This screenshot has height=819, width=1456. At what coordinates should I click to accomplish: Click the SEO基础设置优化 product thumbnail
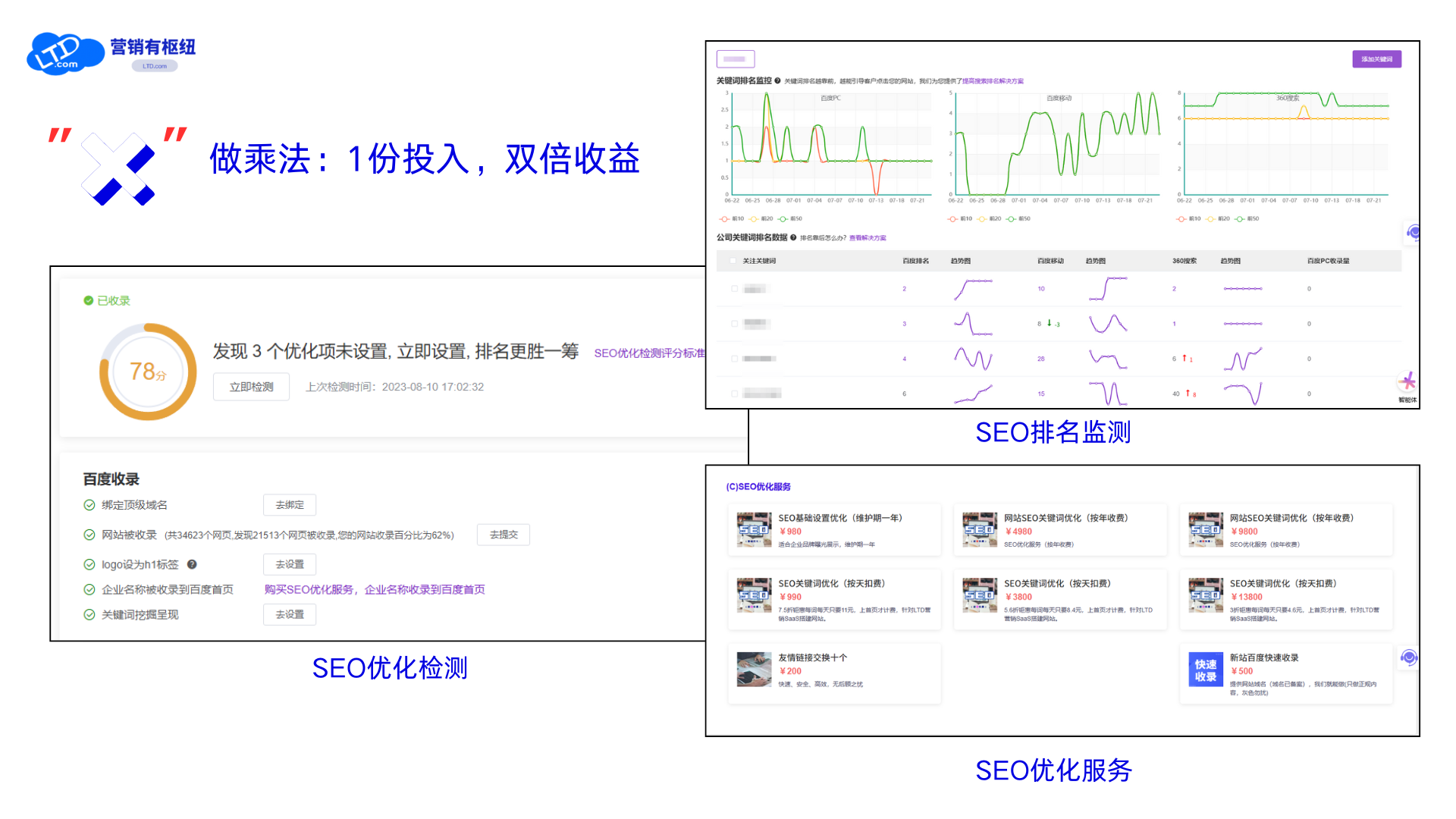click(x=754, y=530)
